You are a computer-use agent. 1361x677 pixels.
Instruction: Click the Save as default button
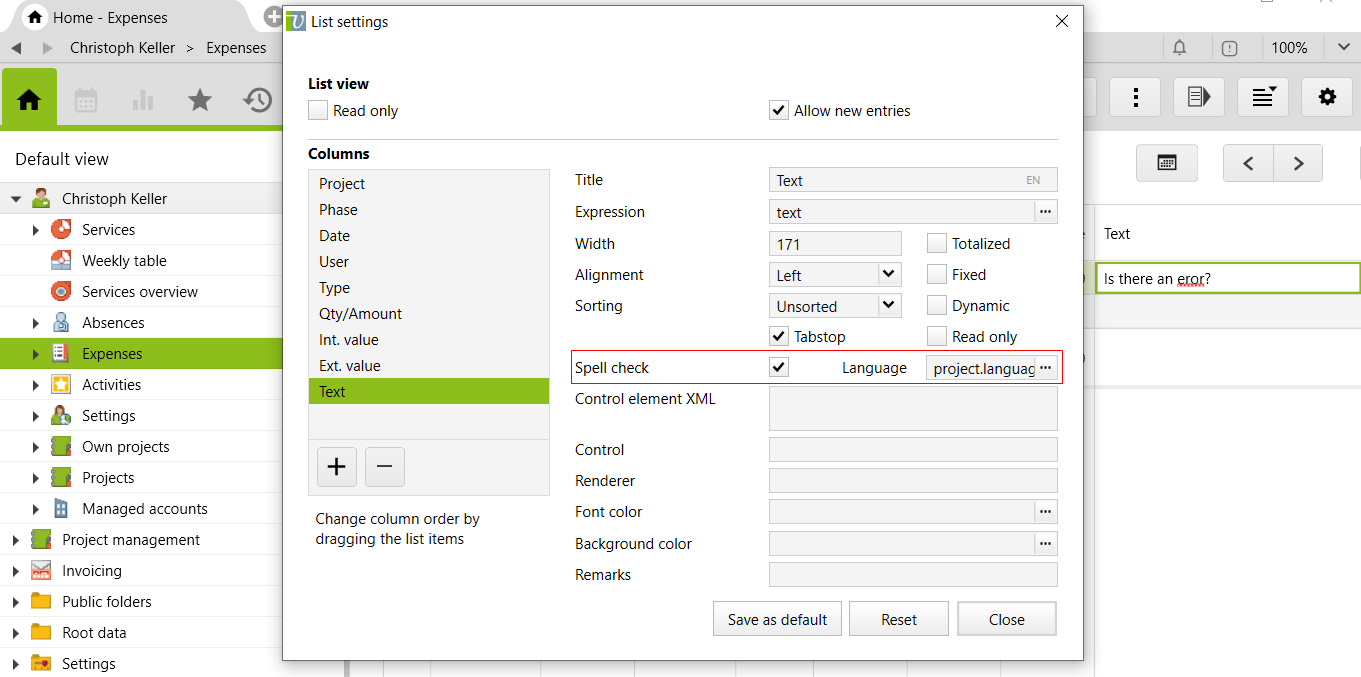tap(777, 619)
